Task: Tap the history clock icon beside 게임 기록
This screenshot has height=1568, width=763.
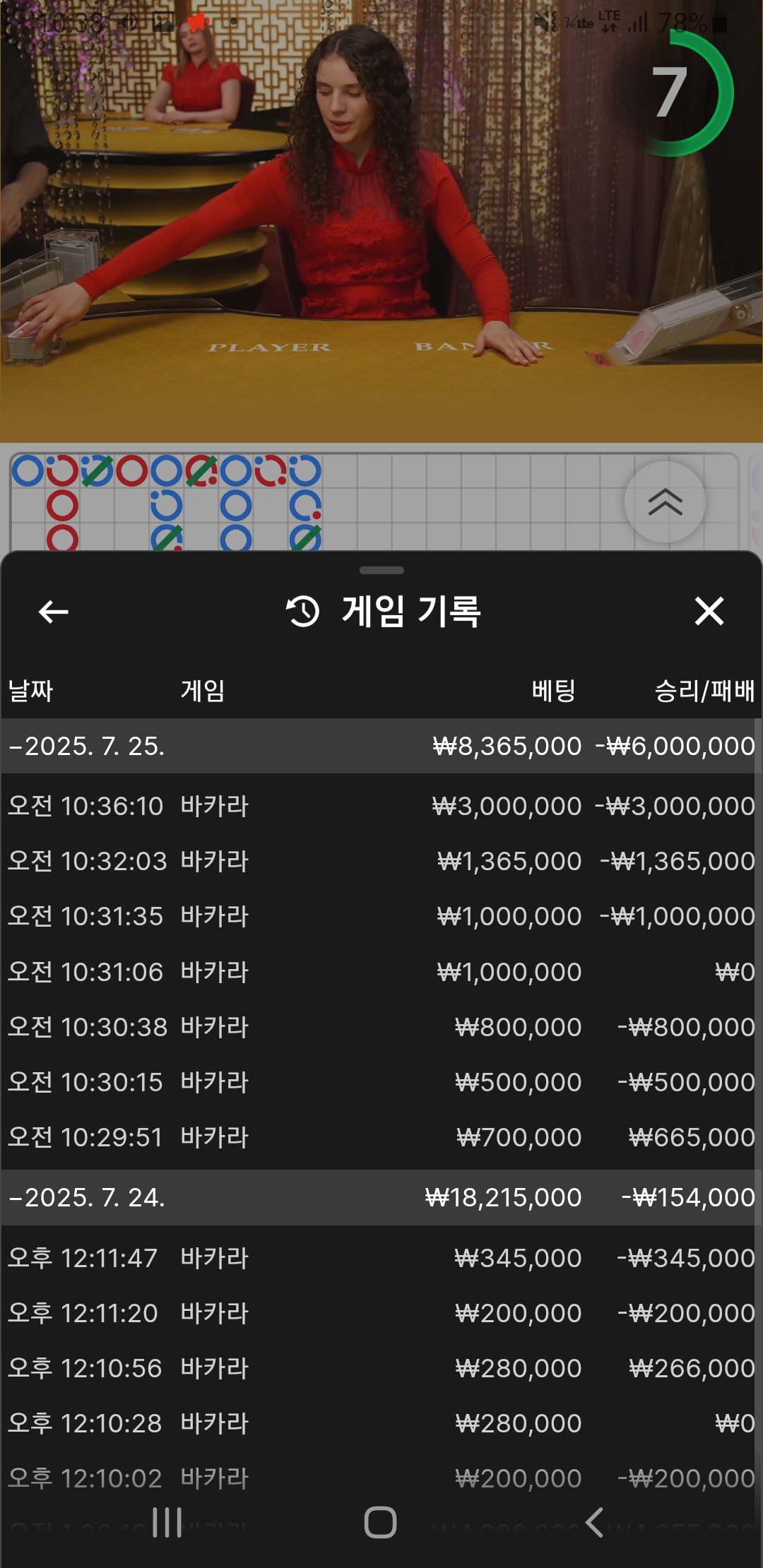Action: pos(303,612)
